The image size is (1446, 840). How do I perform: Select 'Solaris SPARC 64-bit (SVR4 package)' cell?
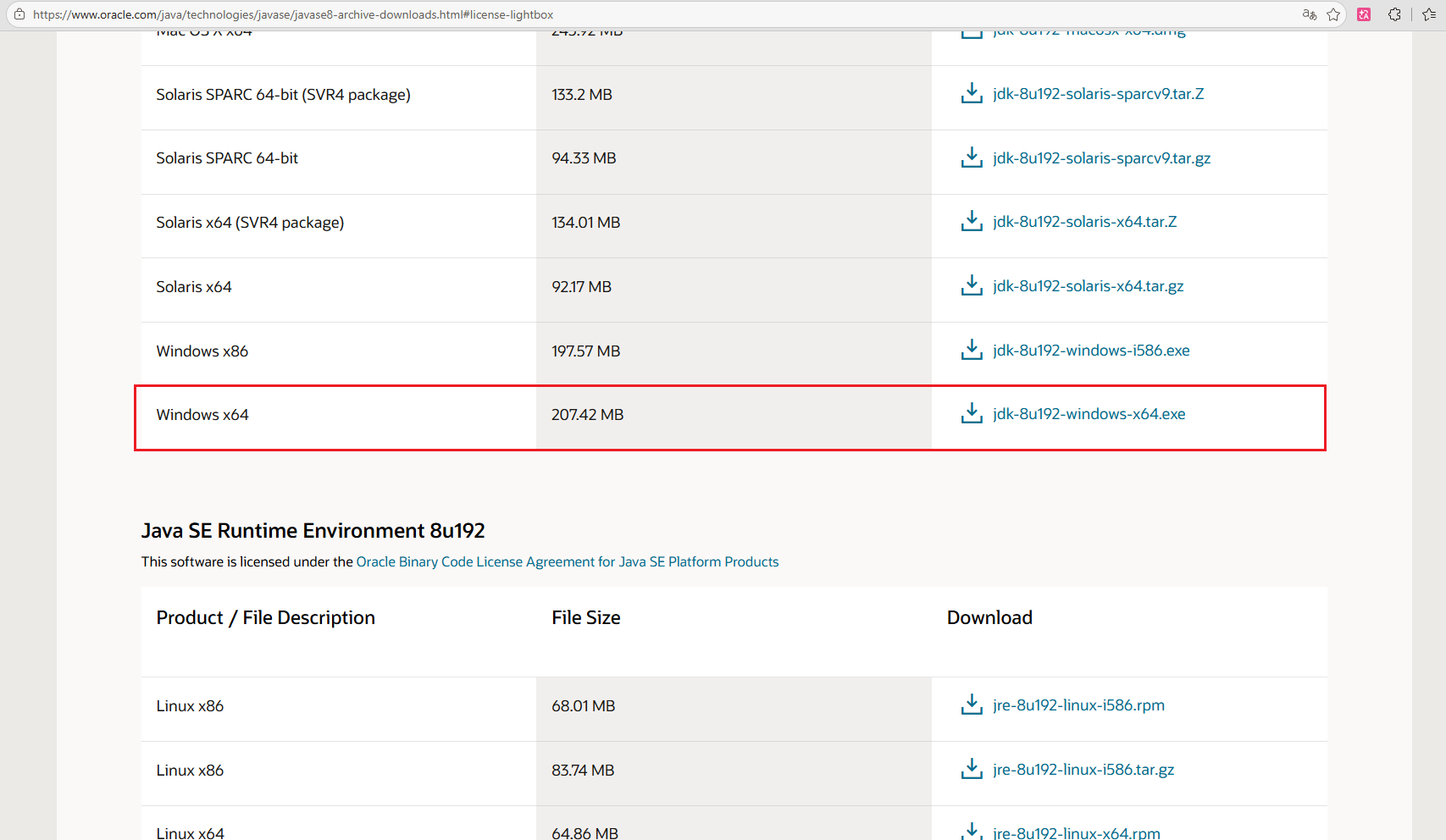coord(283,95)
